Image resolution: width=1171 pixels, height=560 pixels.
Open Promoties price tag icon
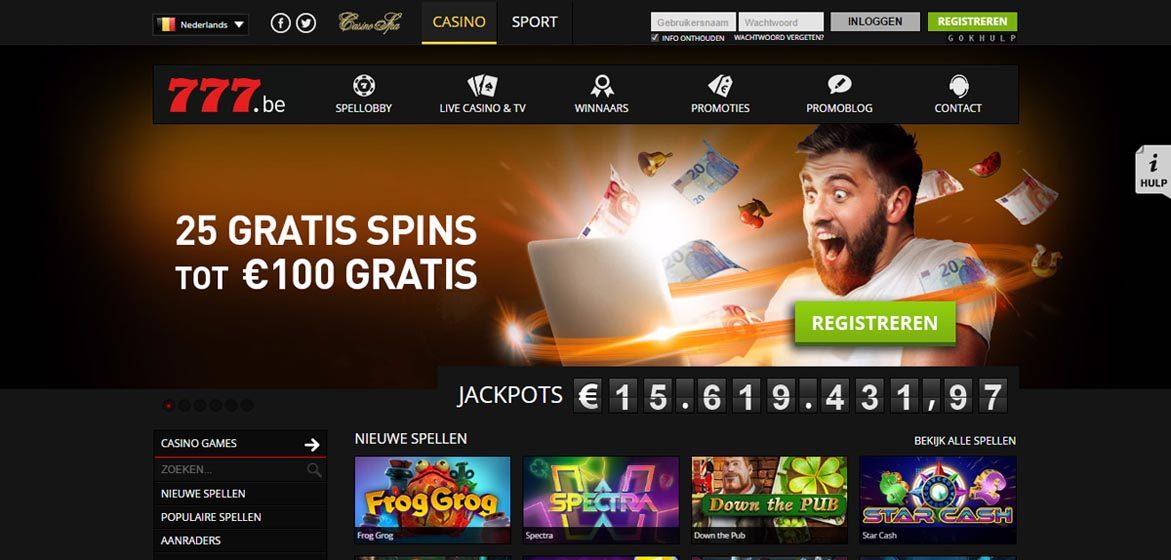(x=720, y=86)
